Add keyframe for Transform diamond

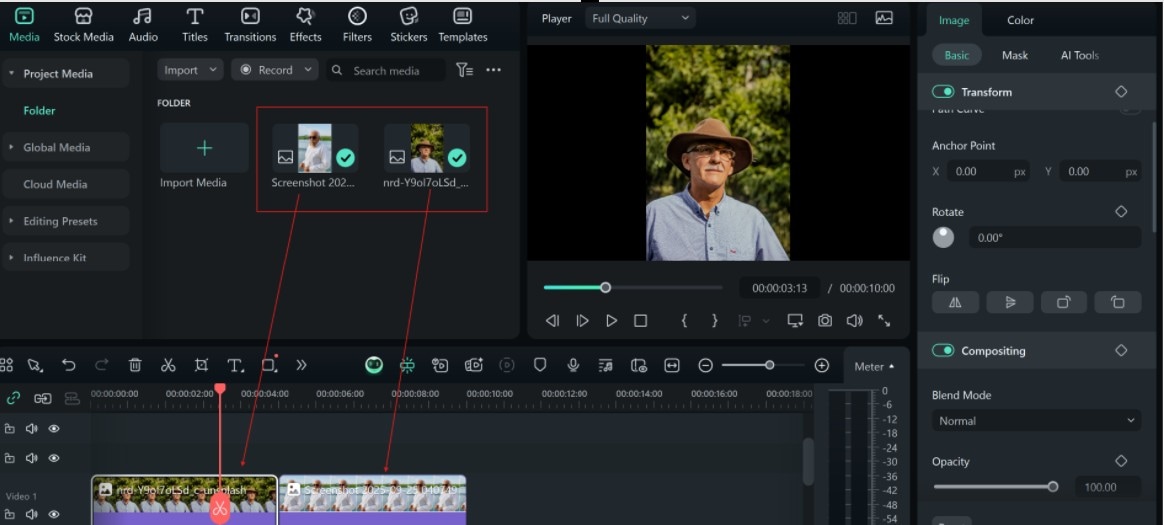tap(1121, 91)
